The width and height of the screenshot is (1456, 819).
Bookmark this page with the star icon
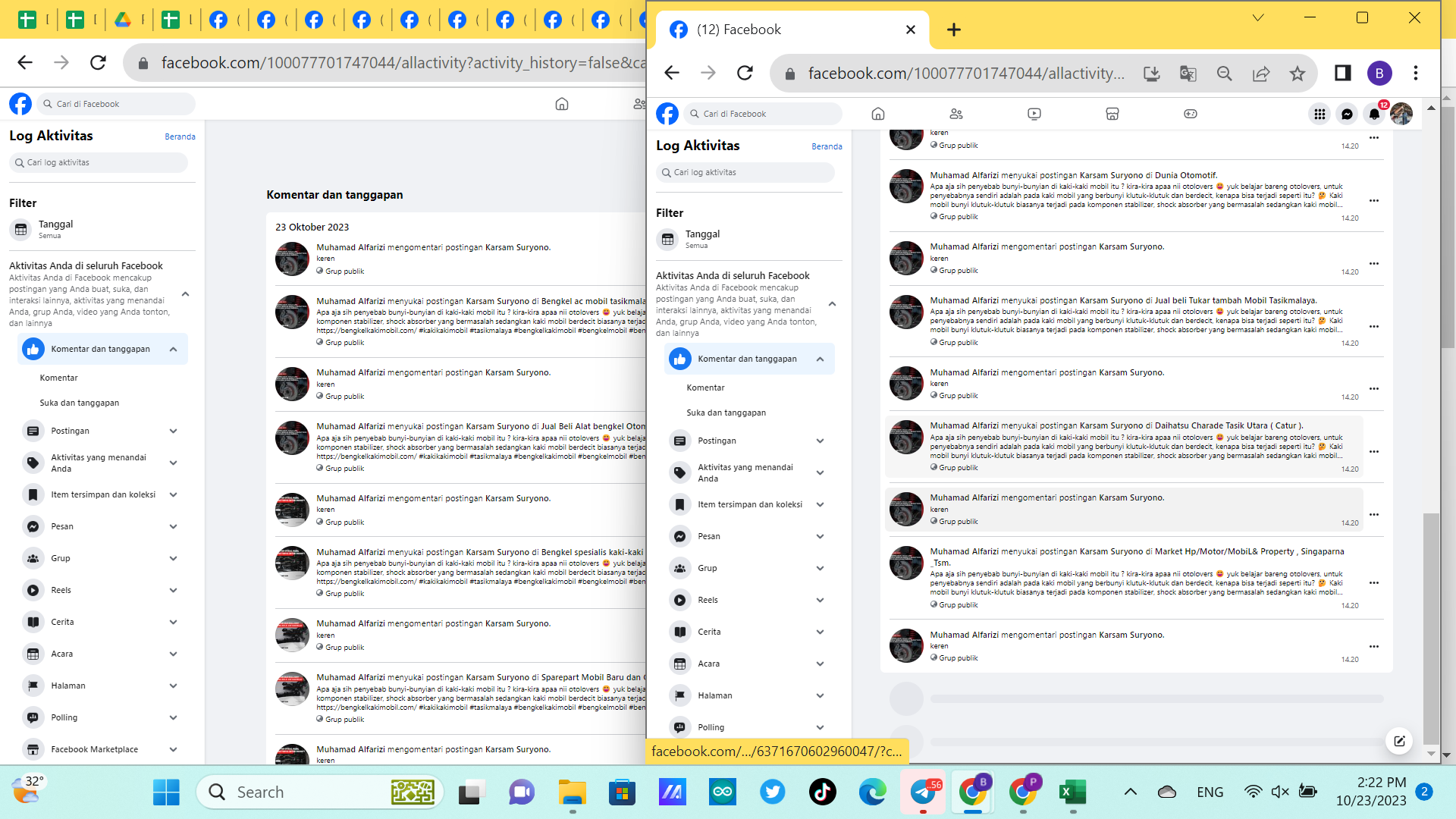click(1298, 73)
